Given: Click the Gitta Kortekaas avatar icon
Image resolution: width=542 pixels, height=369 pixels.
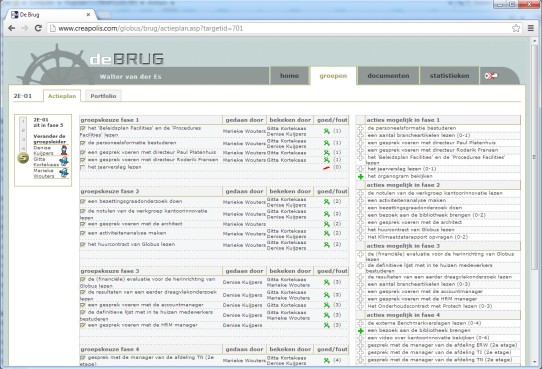Looking at the screenshot, I should pyautogui.click(x=64, y=161).
